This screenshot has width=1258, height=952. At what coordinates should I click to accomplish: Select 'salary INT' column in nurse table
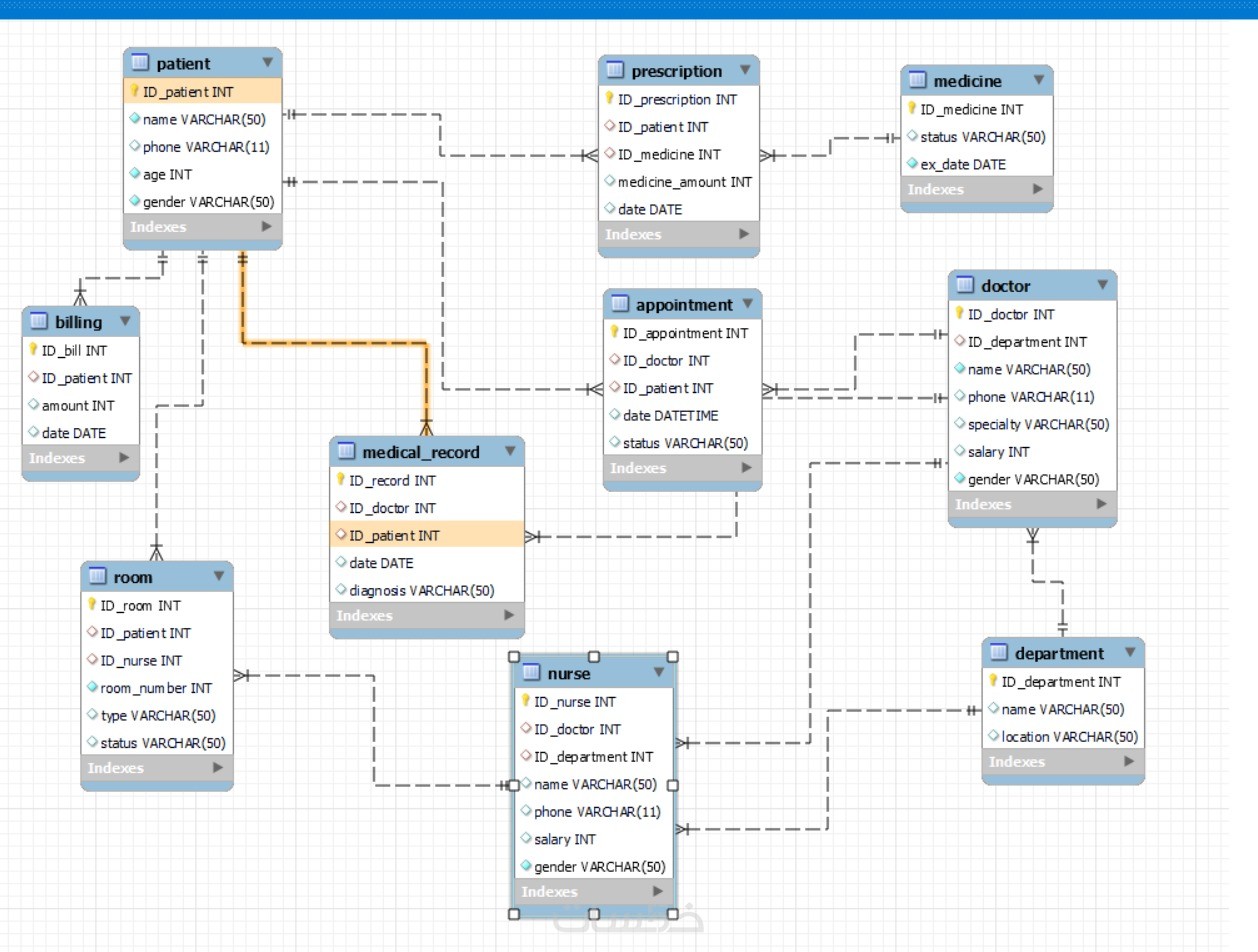[x=594, y=839]
